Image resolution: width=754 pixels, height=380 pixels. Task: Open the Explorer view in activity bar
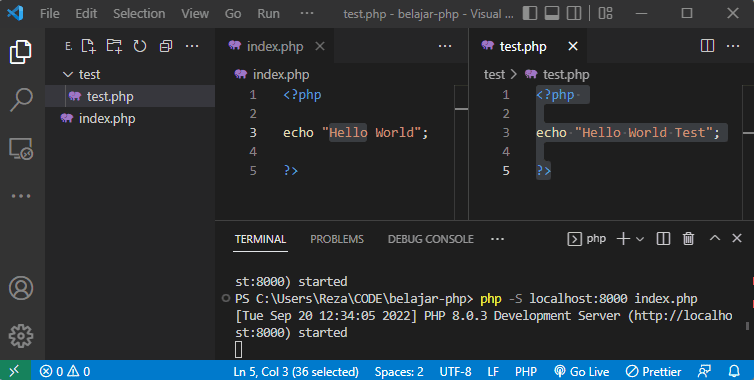pyautogui.click(x=21, y=51)
